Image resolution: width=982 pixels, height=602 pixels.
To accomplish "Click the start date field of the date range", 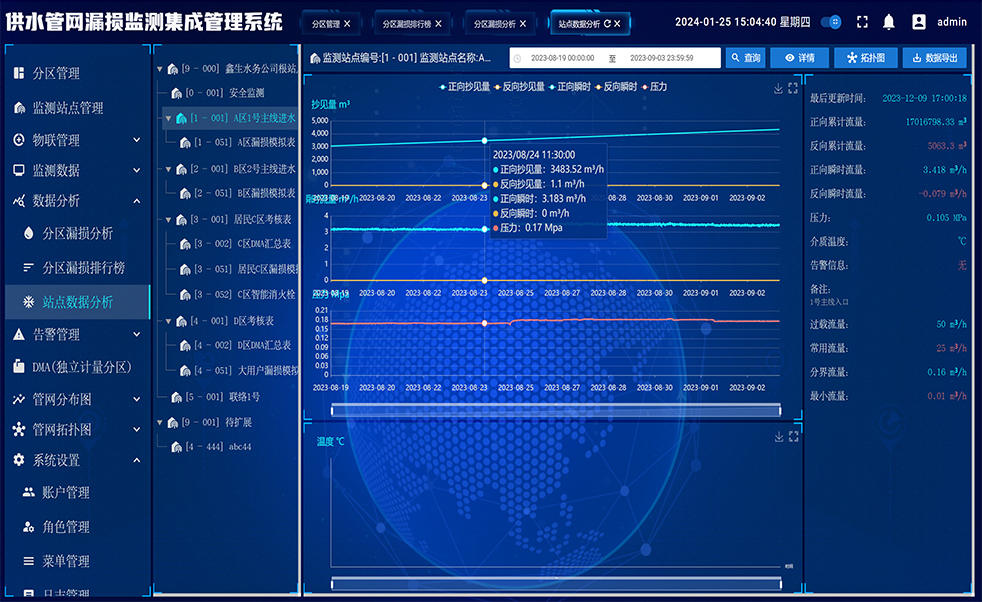I will 561,59.
